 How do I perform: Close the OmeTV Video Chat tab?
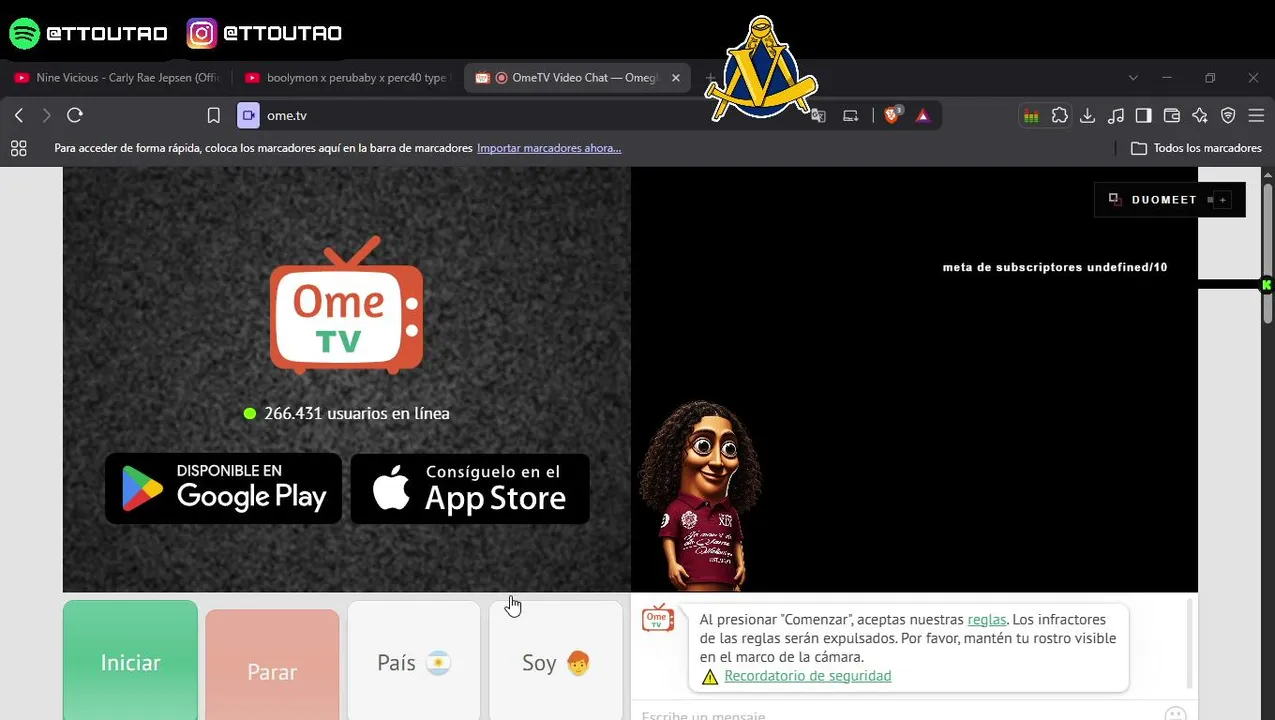point(676,78)
